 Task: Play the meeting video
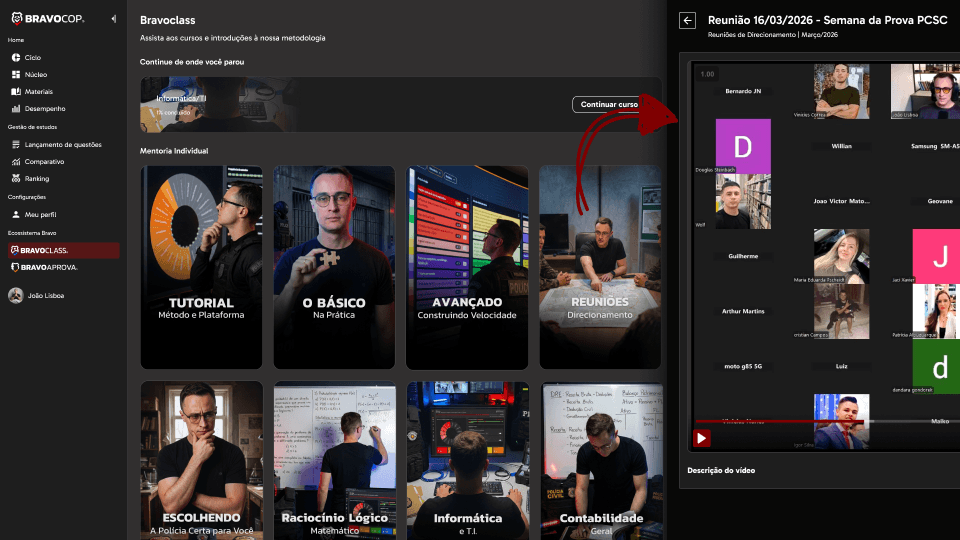click(x=702, y=438)
